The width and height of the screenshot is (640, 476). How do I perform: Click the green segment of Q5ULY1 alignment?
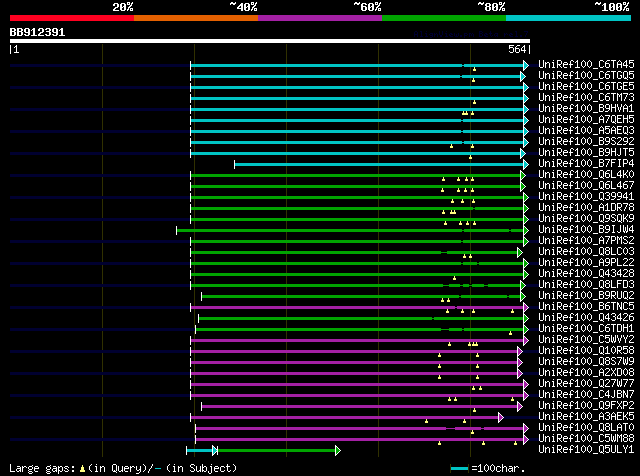(277, 451)
